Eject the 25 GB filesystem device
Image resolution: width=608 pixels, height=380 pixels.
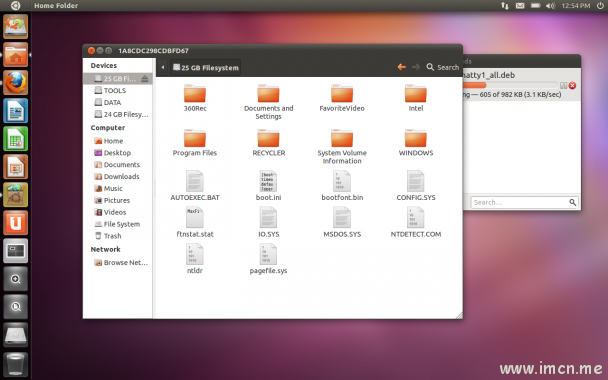[x=145, y=79]
